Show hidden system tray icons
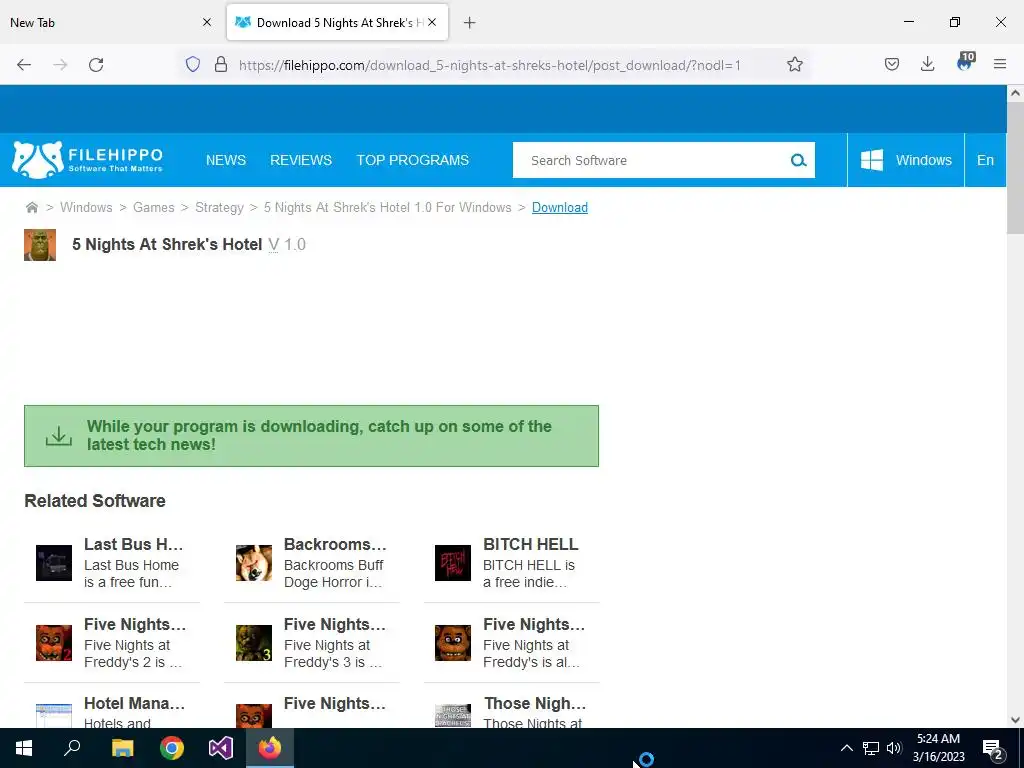Screen dimensions: 1024x768 846,748
